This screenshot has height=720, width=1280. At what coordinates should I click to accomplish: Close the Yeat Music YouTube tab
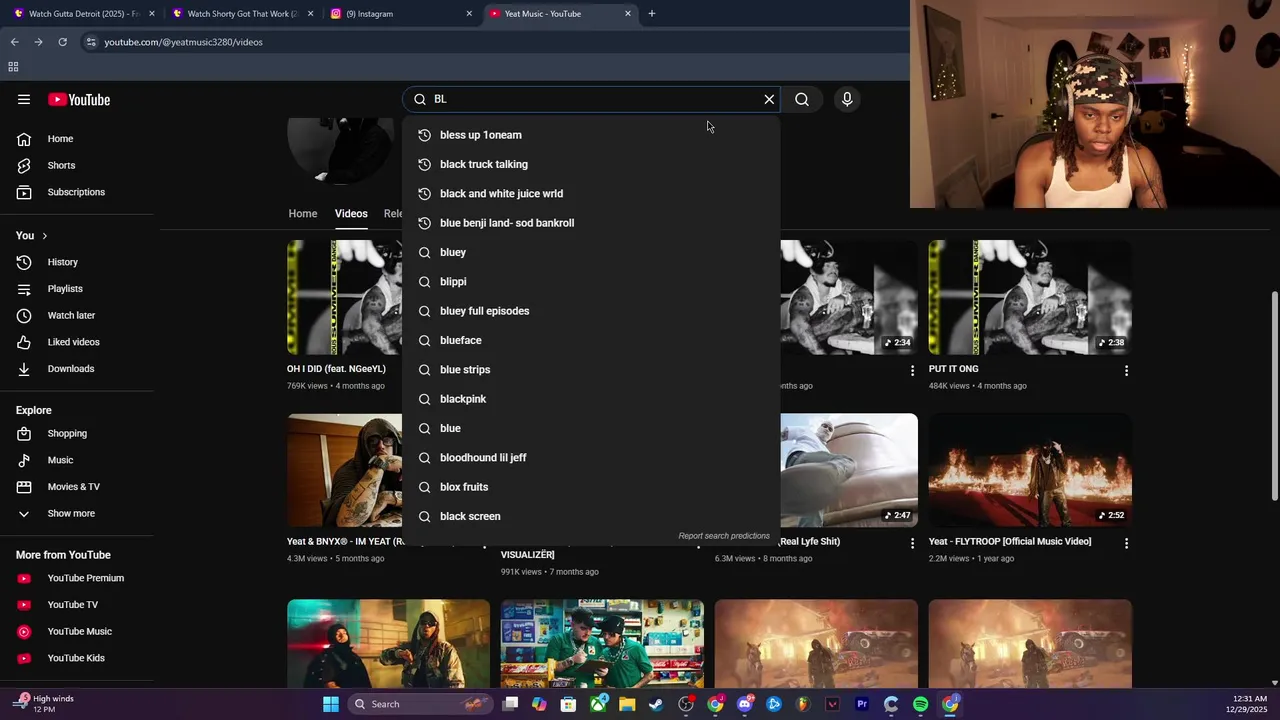coord(628,14)
